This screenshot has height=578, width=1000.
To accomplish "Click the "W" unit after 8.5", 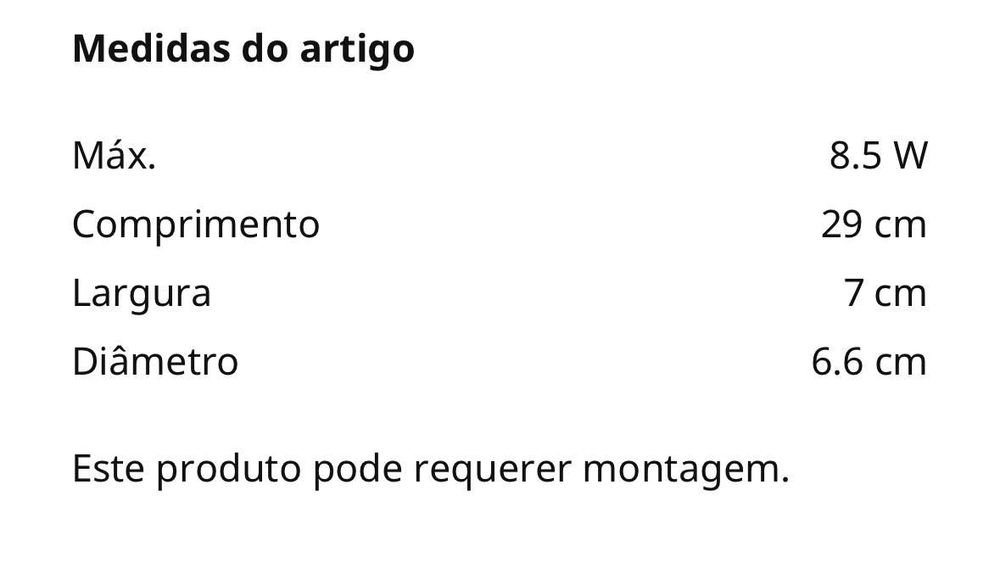I will [x=909, y=156].
